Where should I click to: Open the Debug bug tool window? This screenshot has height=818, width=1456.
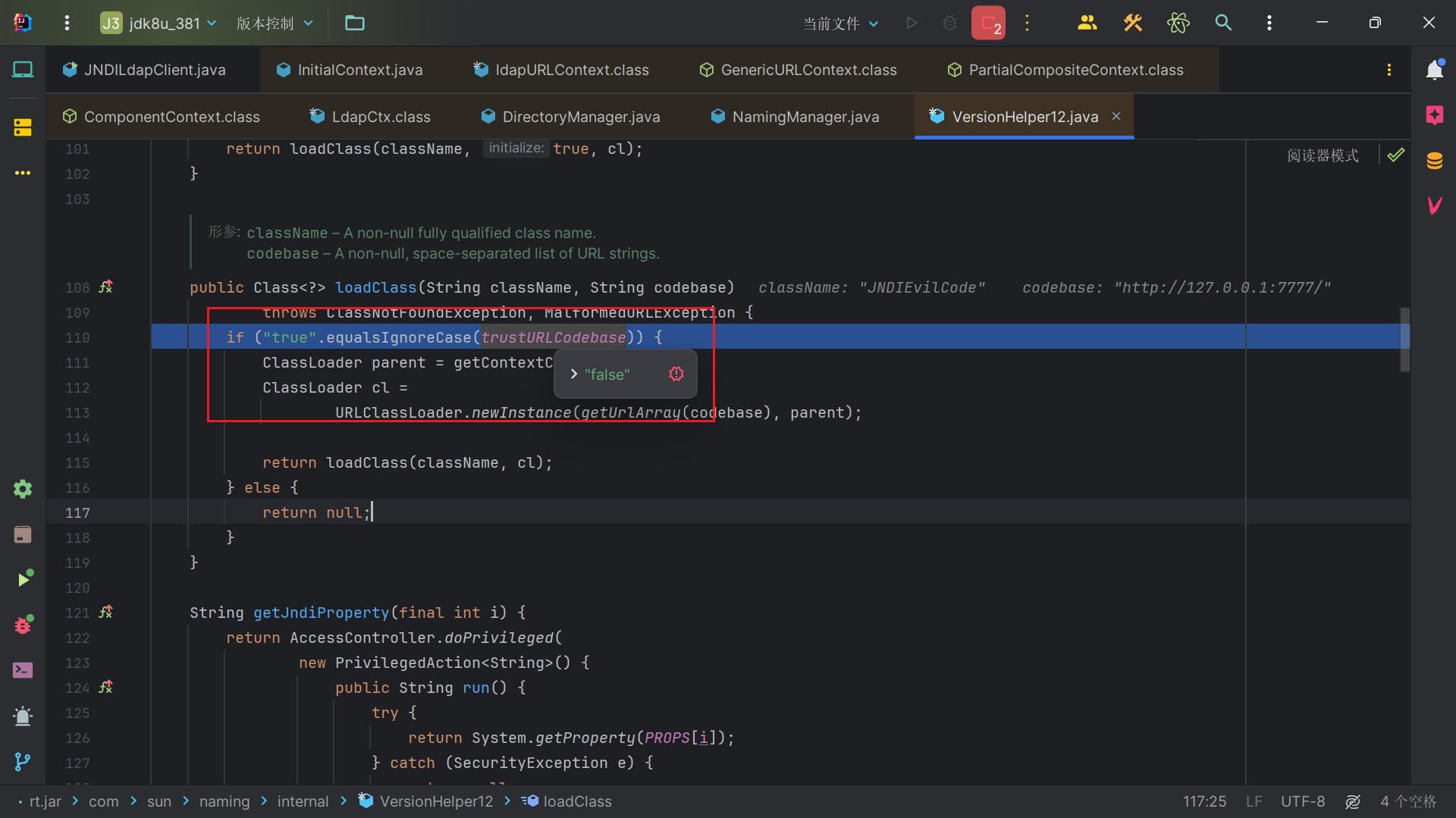(23, 625)
